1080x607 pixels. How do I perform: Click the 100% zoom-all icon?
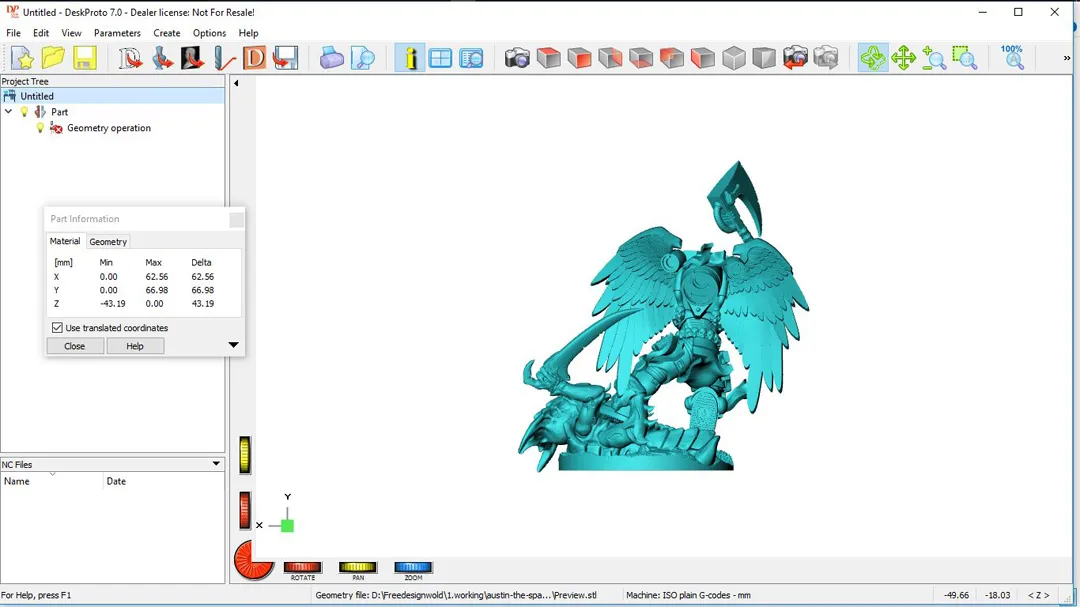click(x=1012, y=58)
